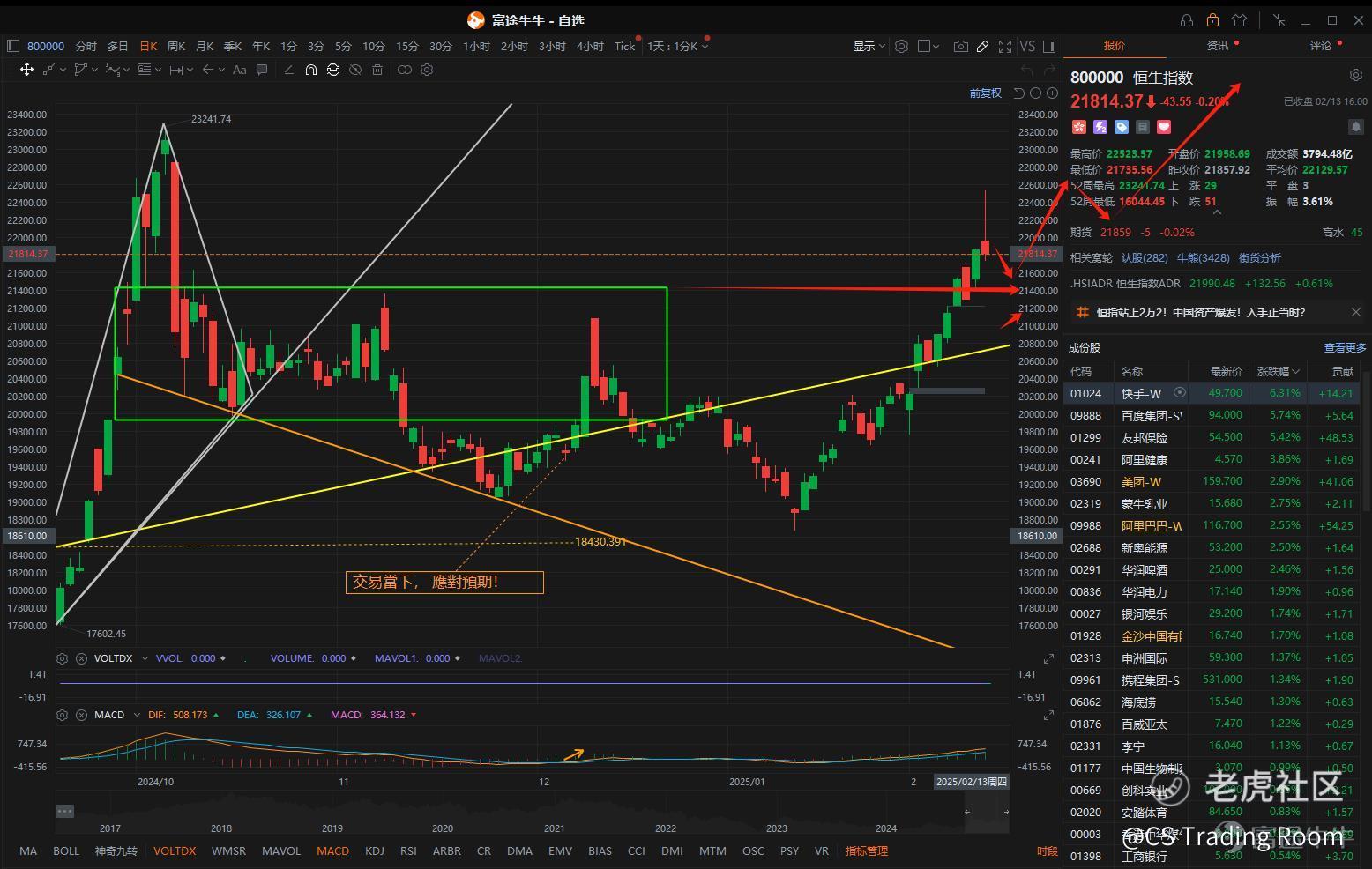This screenshot has height=869, width=1372.
Task: Select the polygon shape drawing tool
Action: (x=80, y=70)
